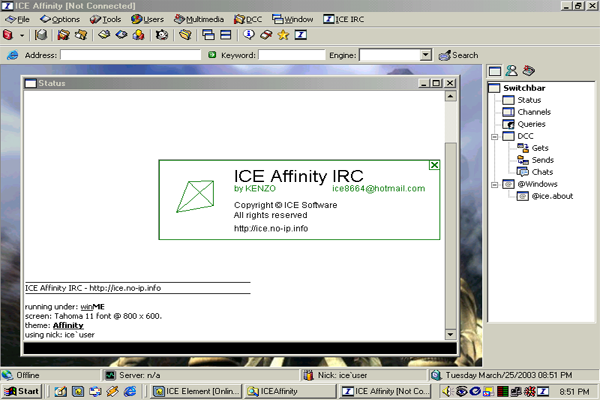Click the Search button
Image resolution: width=600 pixels, height=400 pixels.
[x=458, y=55]
